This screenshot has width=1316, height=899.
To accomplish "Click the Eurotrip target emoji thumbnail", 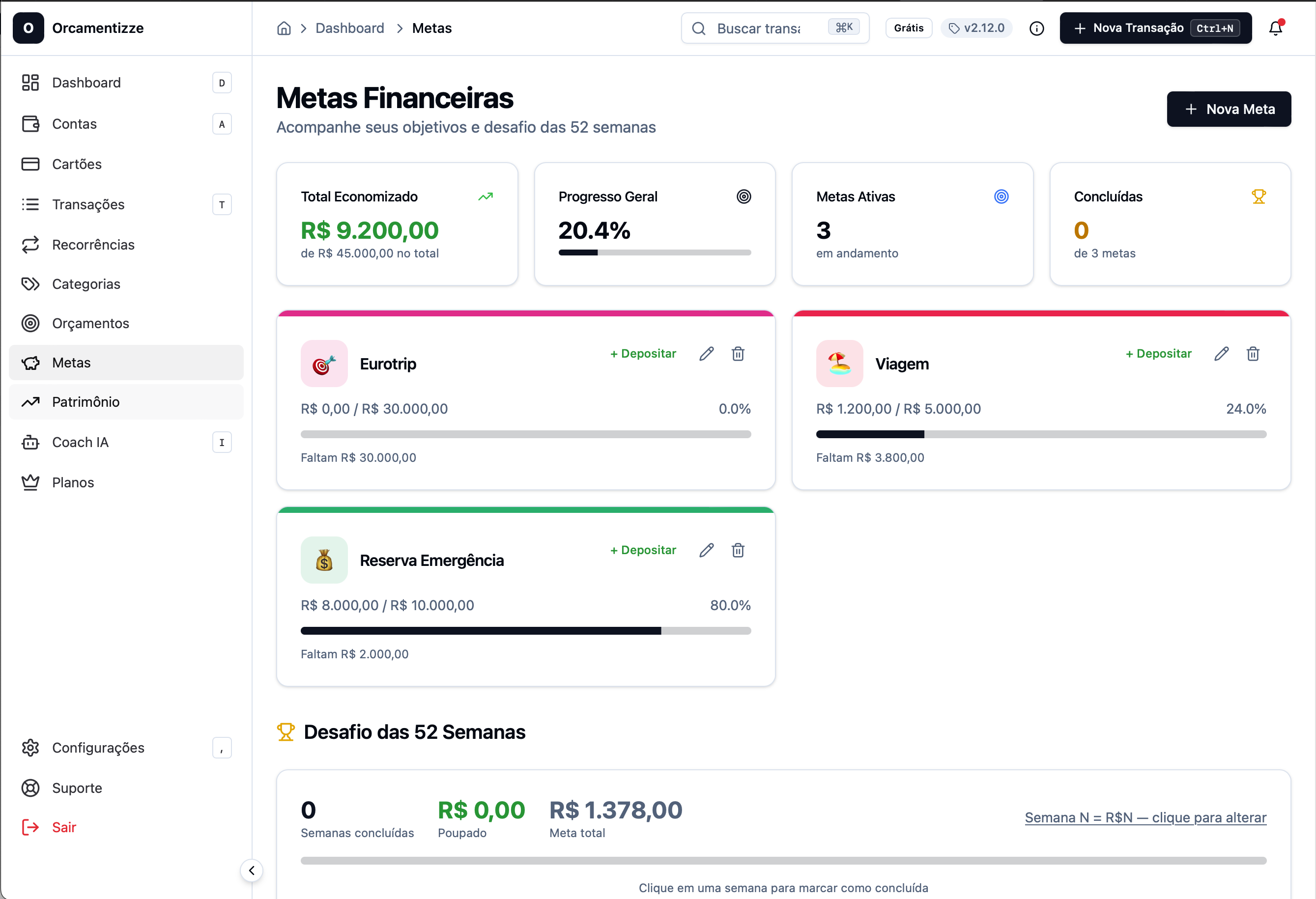I will pyautogui.click(x=324, y=364).
